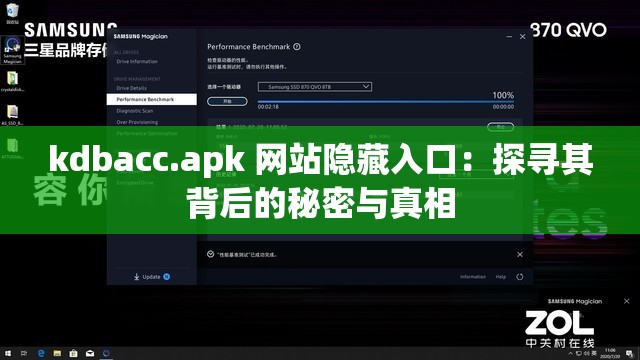Open the Windows Start menu
The height and width of the screenshot is (360, 640).
(8, 353)
